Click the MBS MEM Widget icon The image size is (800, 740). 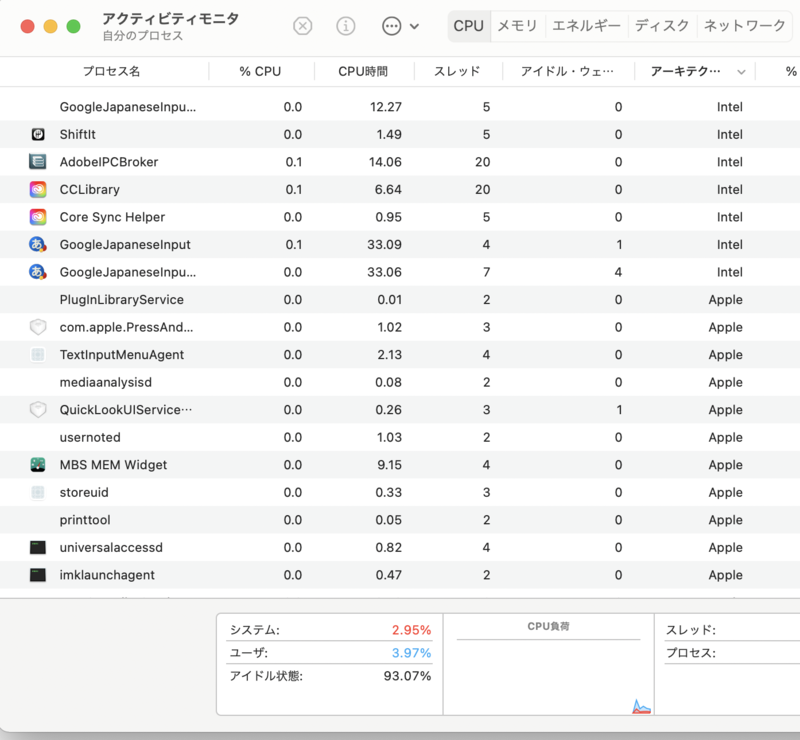38,465
